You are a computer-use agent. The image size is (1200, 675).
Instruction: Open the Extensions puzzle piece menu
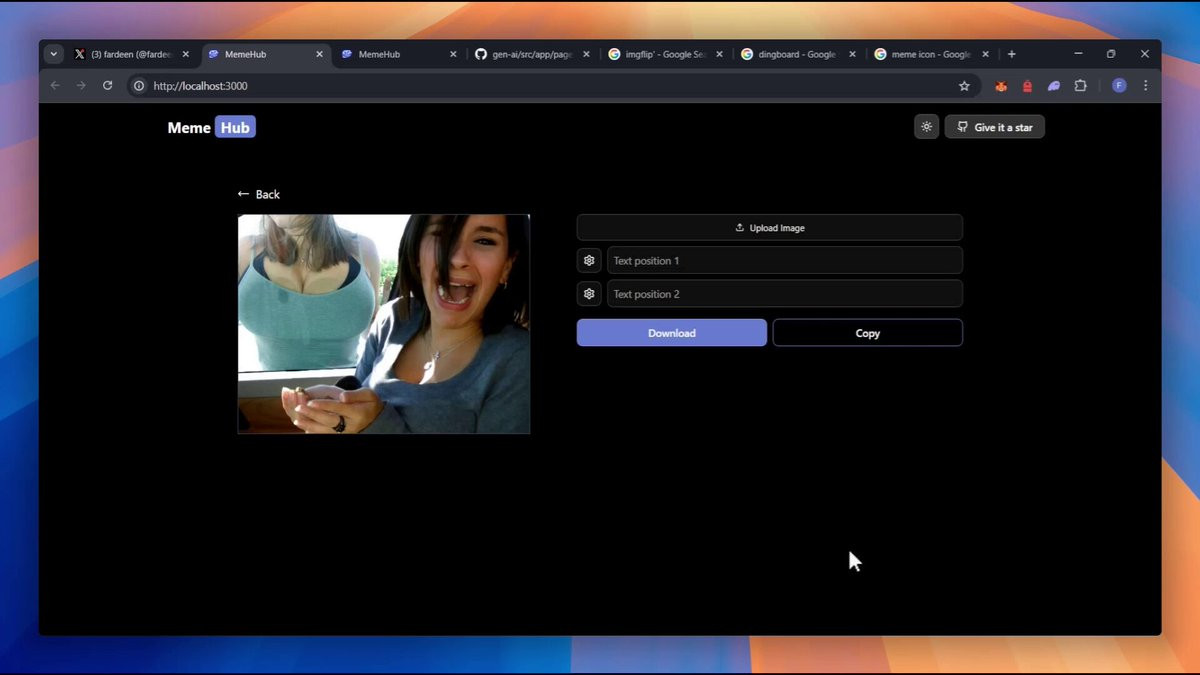point(1080,86)
